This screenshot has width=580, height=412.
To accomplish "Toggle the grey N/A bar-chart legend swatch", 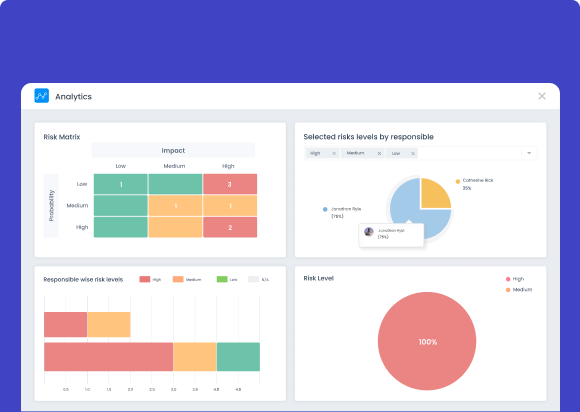I will click(253, 279).
